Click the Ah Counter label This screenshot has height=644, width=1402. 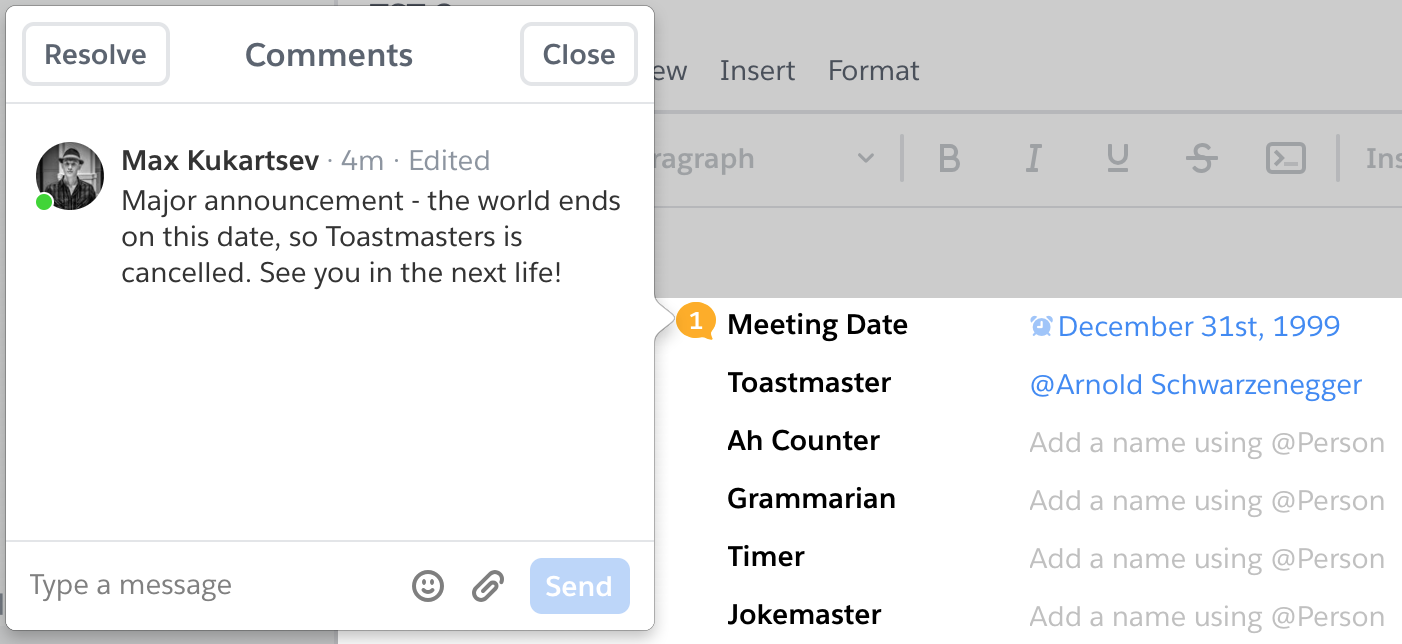(x=804, y=441)
